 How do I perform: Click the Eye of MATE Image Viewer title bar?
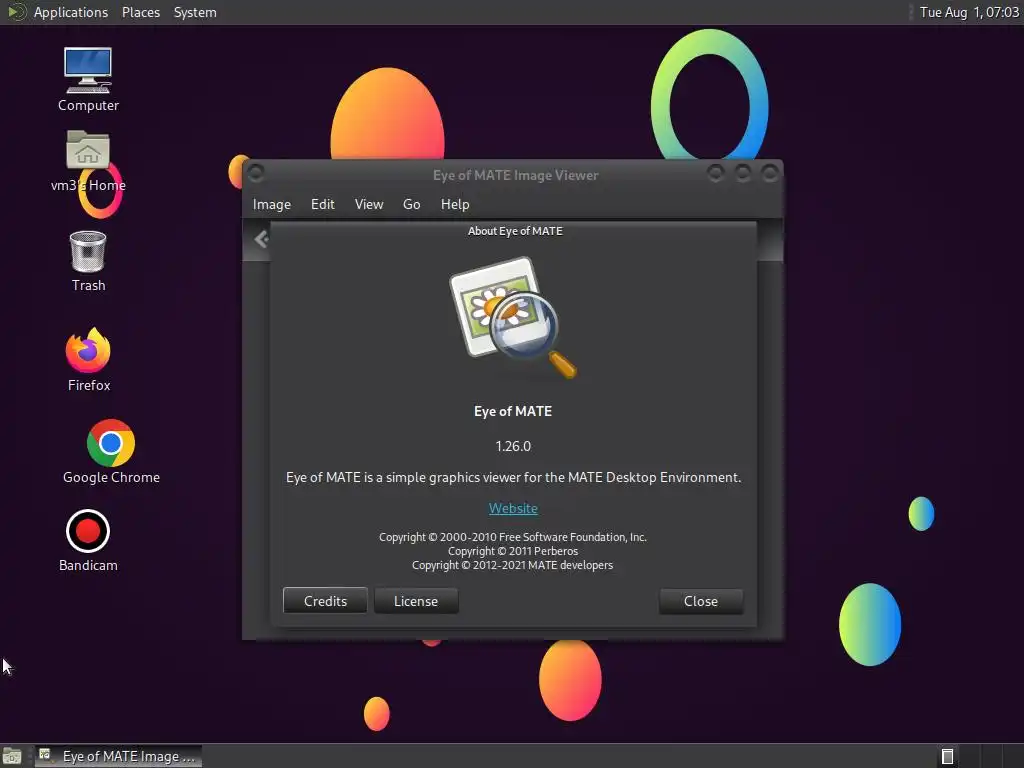pos(515,175)
